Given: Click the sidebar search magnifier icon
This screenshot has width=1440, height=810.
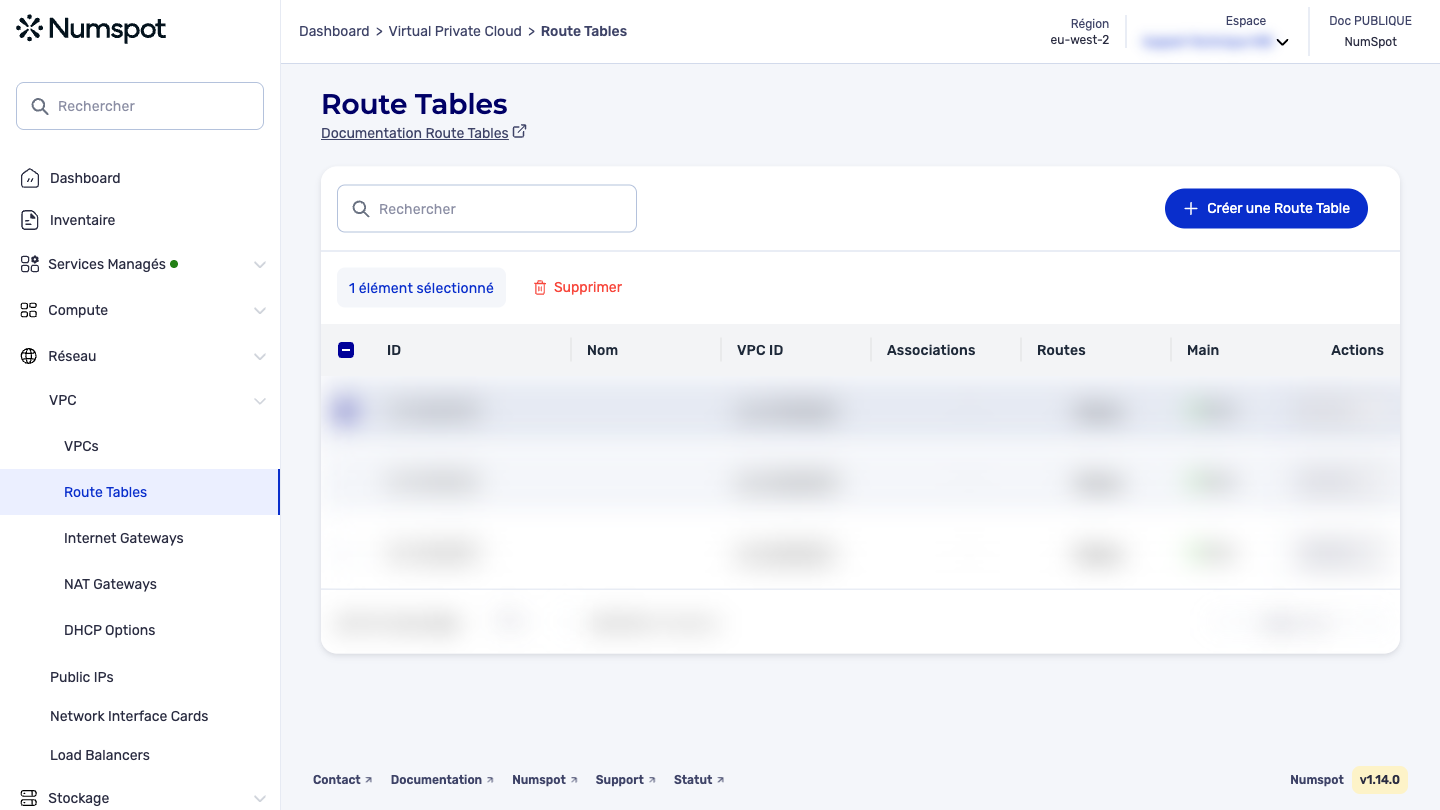Looking at the screenshot, I should pyautogui.click(x=40, y=106).
